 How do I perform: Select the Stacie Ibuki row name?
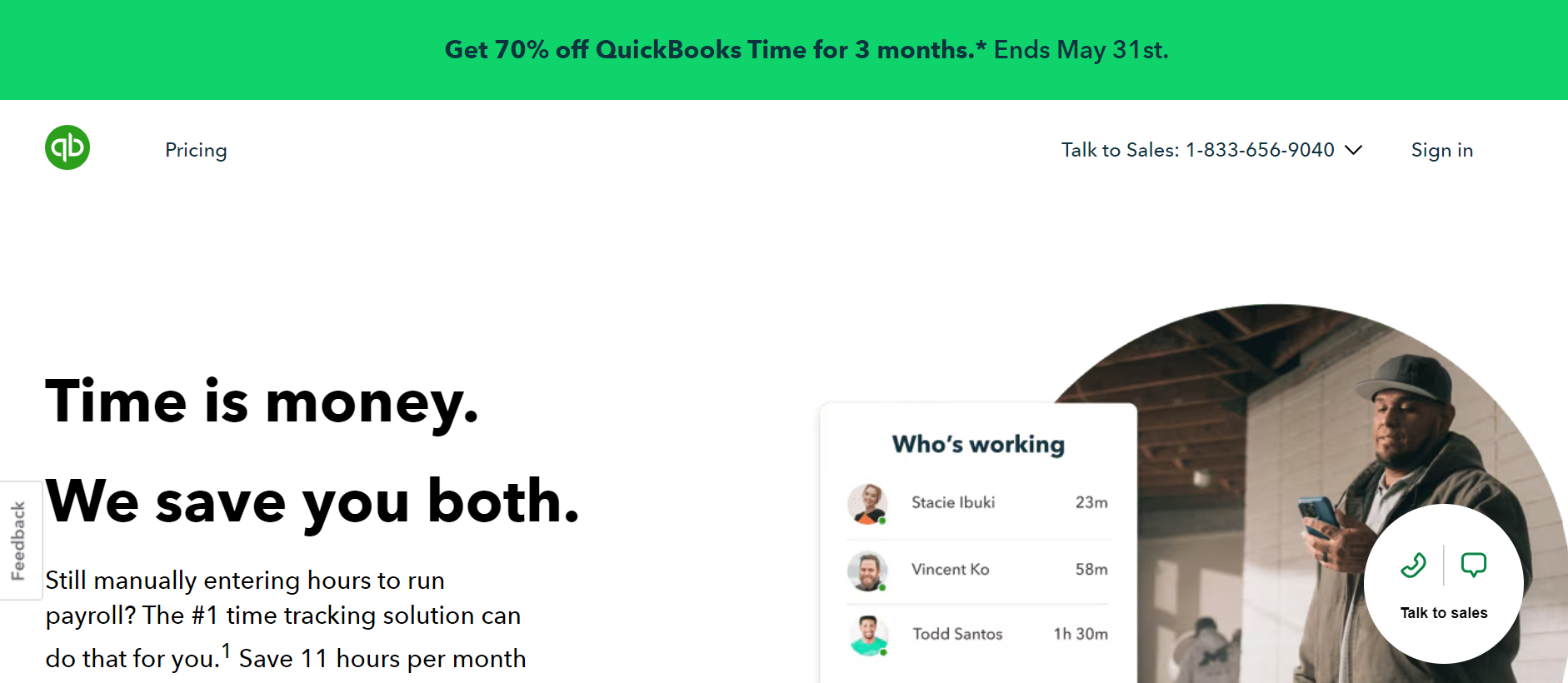click(953, 502)
